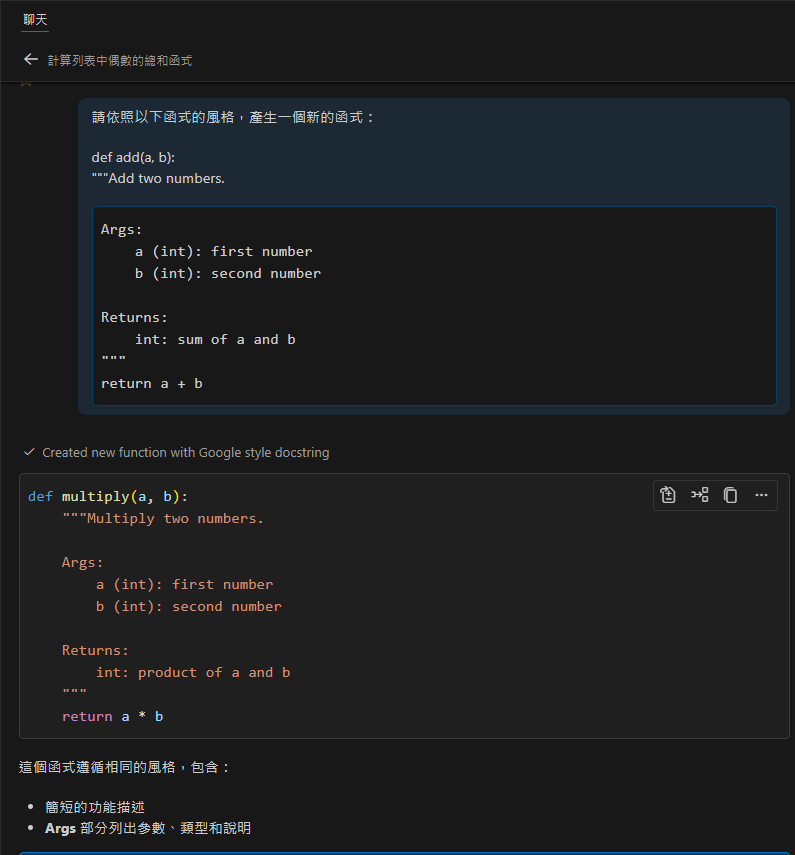The width and height of the screenshot is (795, 855).
Task: Click the back arrow beside the chat title
Action: (30, 60)
